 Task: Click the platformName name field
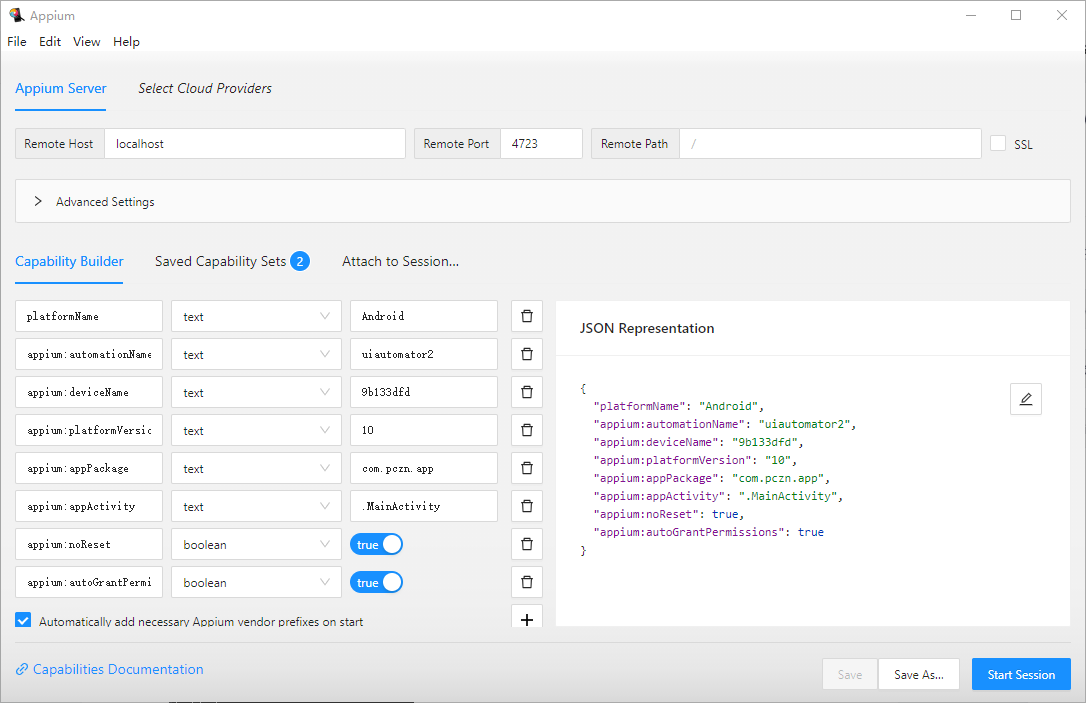(x=89, y=316)
